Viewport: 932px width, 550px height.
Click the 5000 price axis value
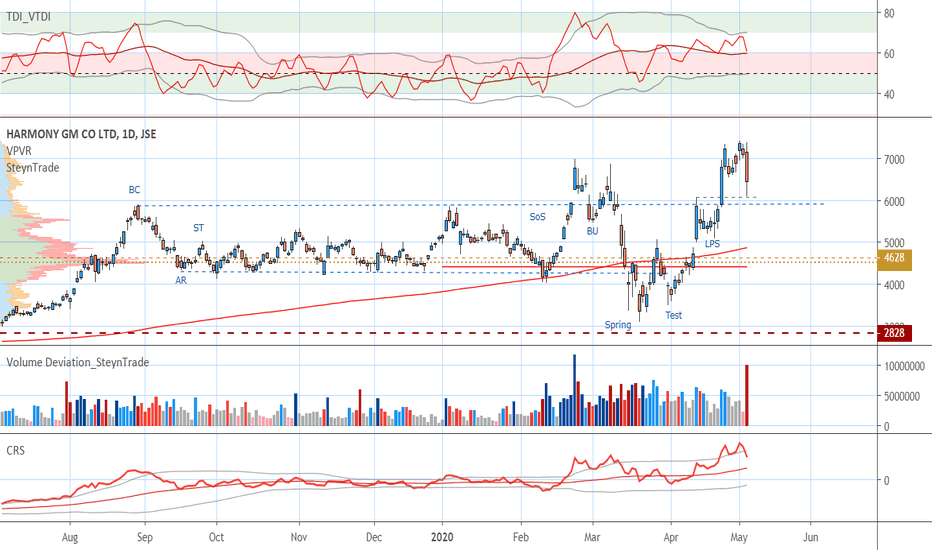pos(894,243)
